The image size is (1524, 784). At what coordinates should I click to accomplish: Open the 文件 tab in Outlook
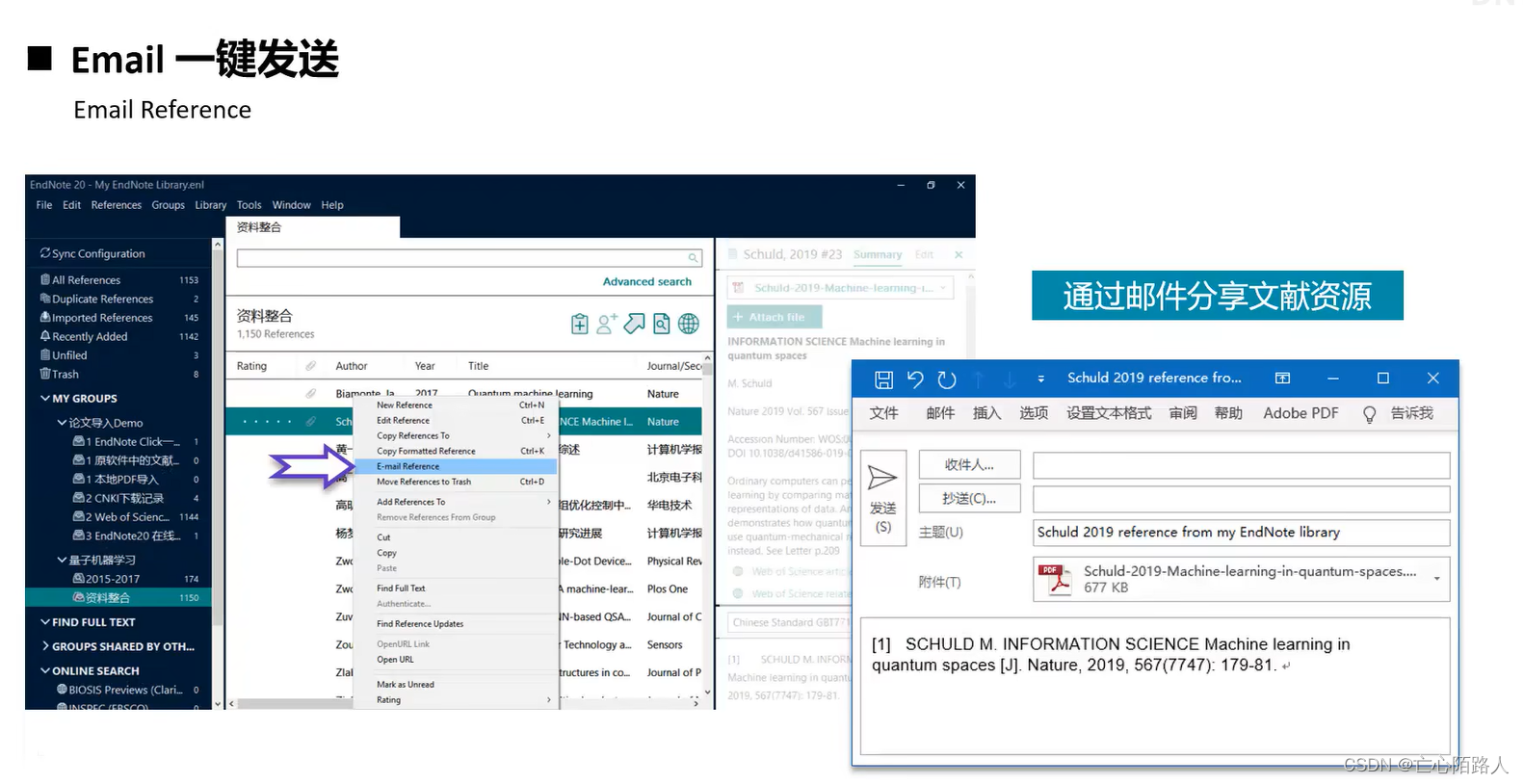883,413
